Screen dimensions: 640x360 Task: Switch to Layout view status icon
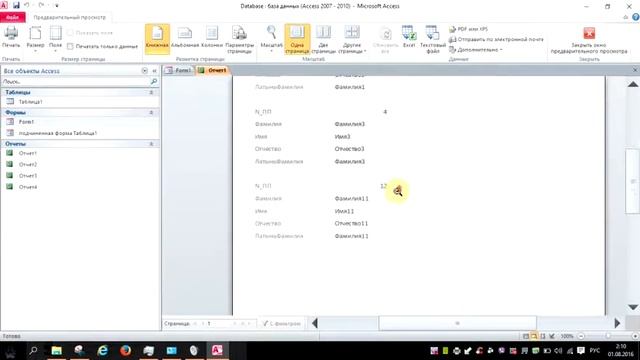543,336
